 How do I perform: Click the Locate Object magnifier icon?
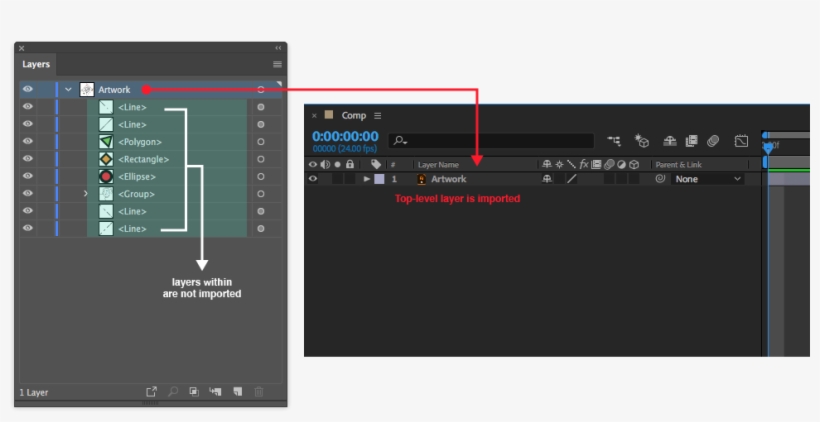(173, 391)
